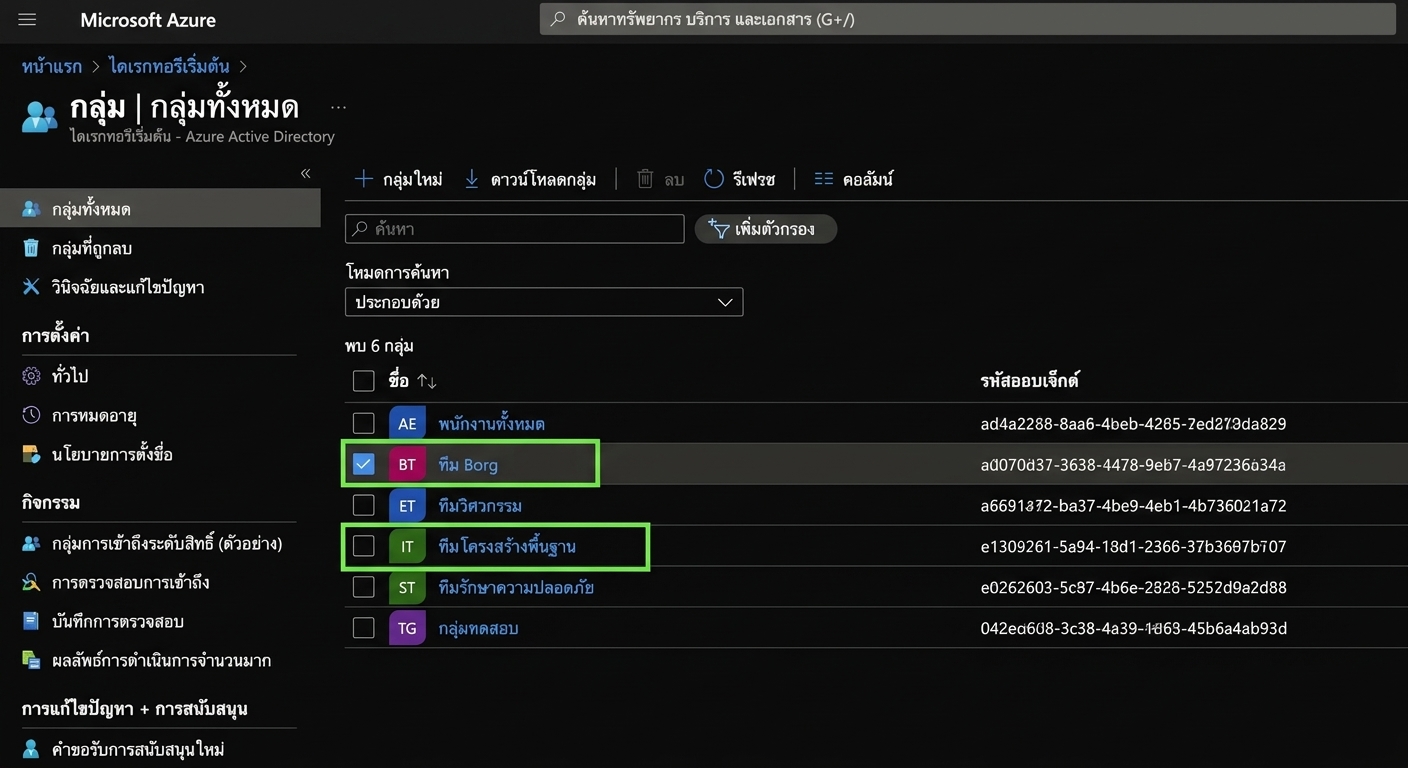Check the ทีมวิศวกรรม row checkbox

point(364,506)
